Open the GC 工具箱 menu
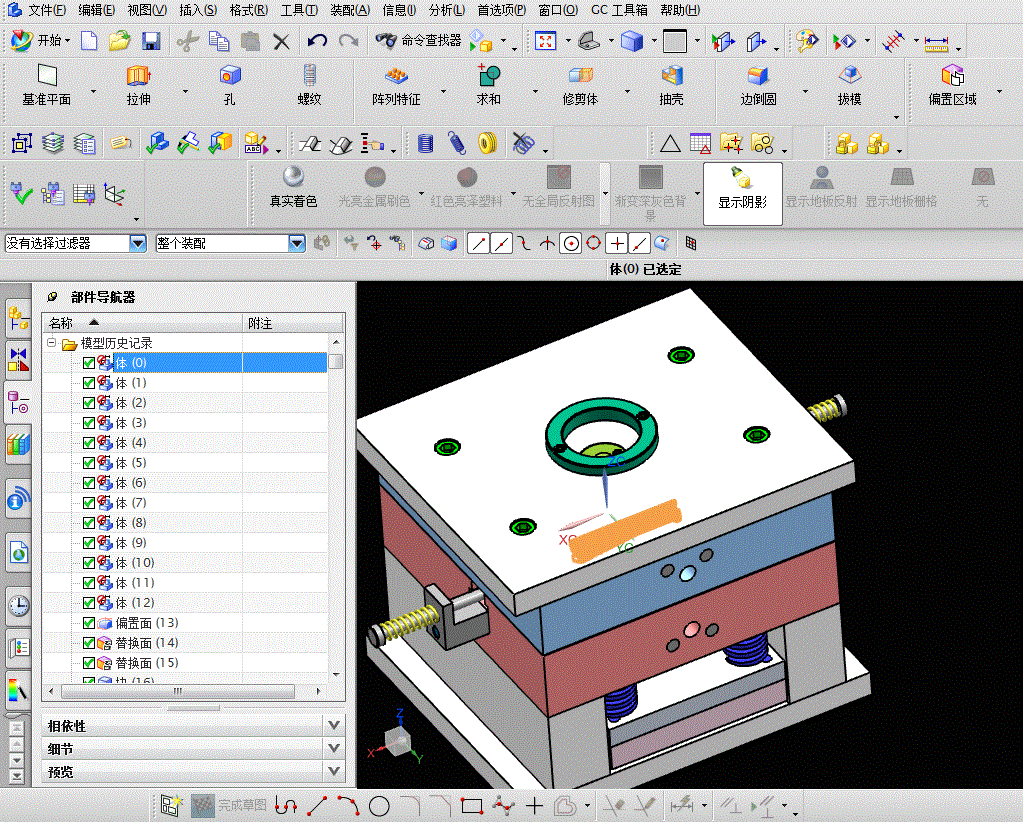The height and width of the screenshot is (822, 1023). coord(619,10)
